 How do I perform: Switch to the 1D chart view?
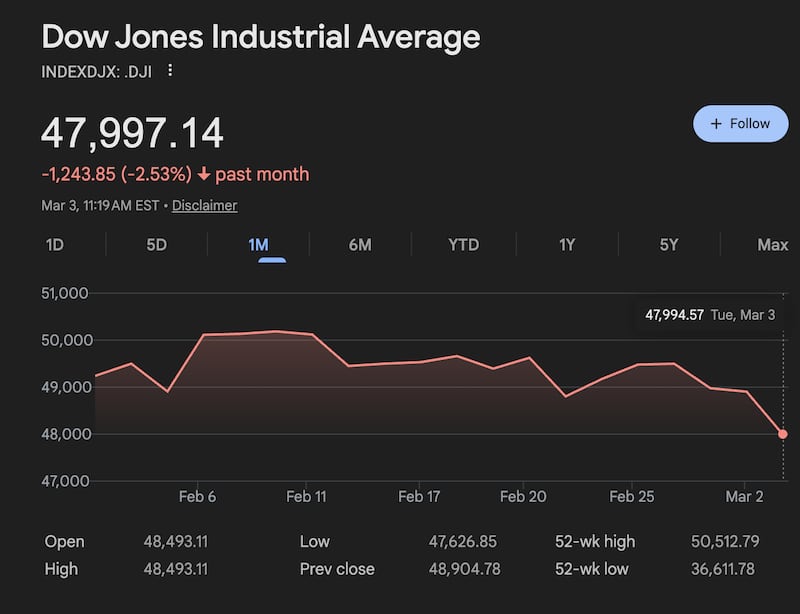57,244
